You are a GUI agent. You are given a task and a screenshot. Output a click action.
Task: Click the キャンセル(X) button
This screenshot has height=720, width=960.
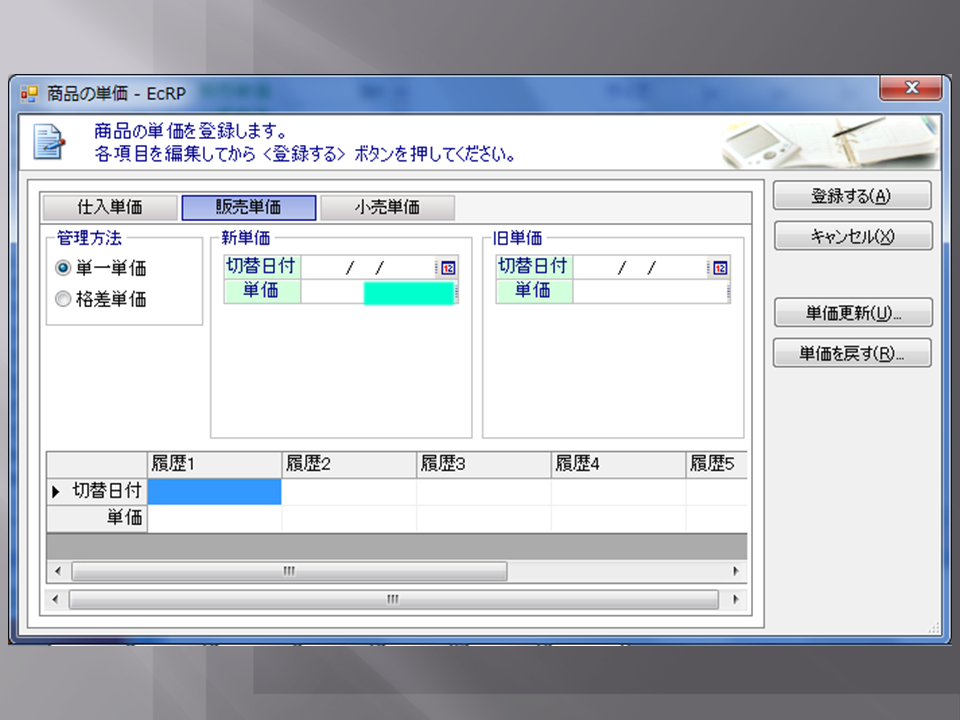(x=852, y=236)
